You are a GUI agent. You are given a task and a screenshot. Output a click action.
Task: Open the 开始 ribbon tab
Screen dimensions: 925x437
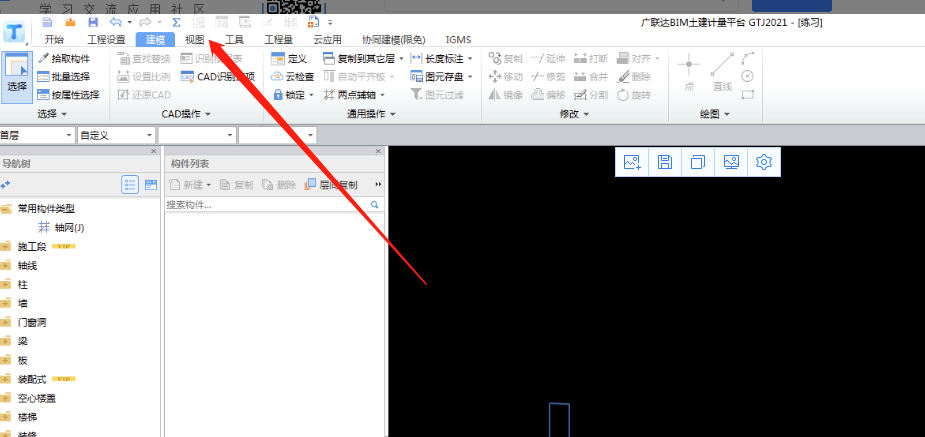pos(54,40)
